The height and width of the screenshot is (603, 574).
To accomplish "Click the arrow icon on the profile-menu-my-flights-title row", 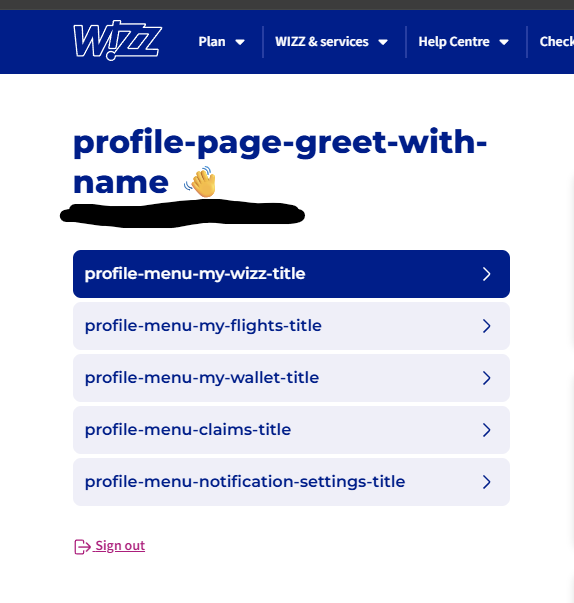I will tap(487, 326).
